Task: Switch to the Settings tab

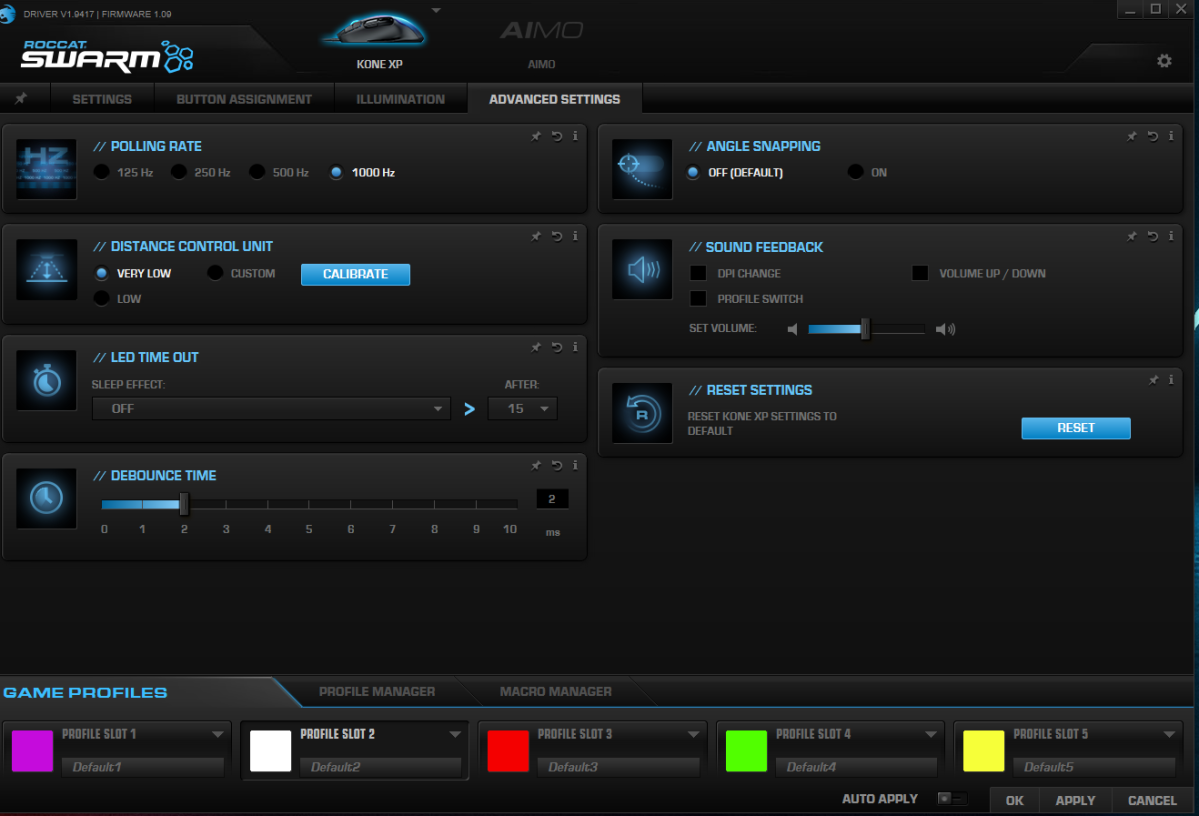Action: click(102, 99)
